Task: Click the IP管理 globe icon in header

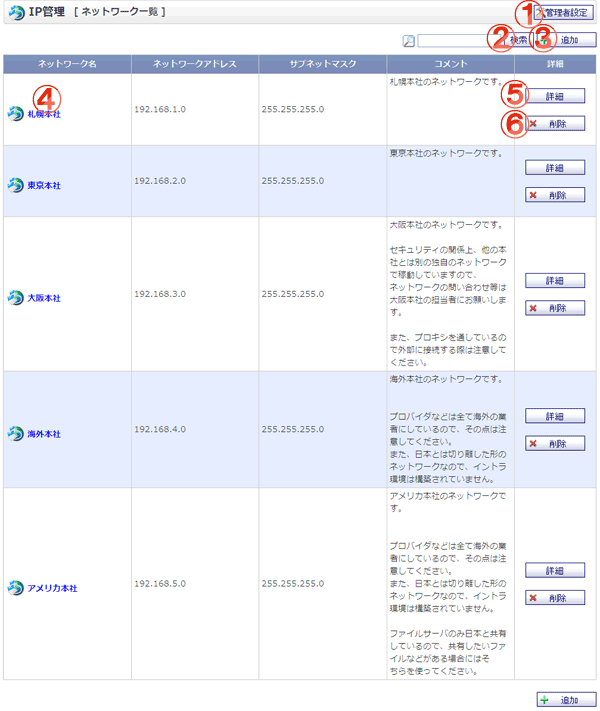Action: [17, 12]
